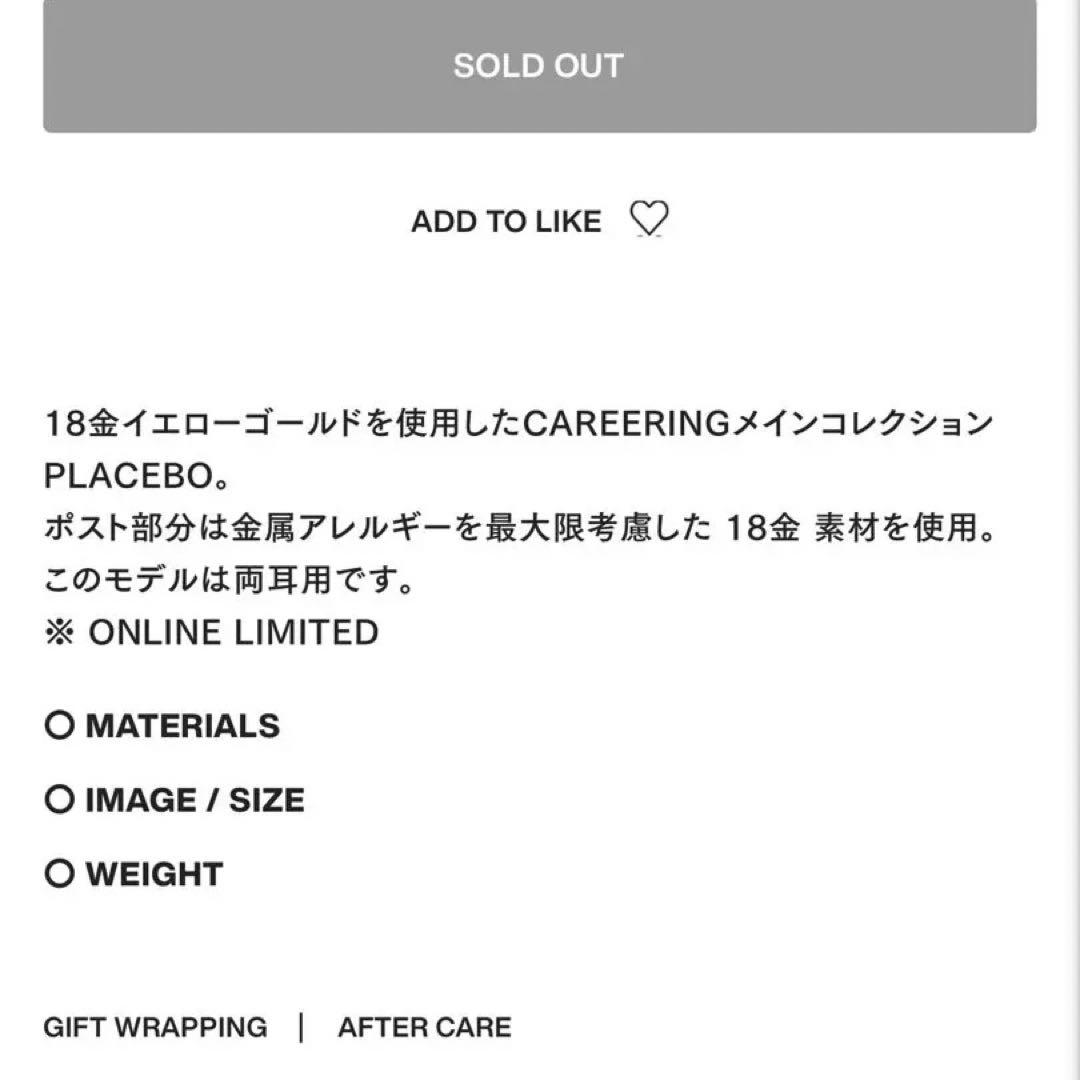Viewport: 1080px width, 1080px height.
Task: Click the circle icon next to MATERIALS
Action: (x=60, y=726)
